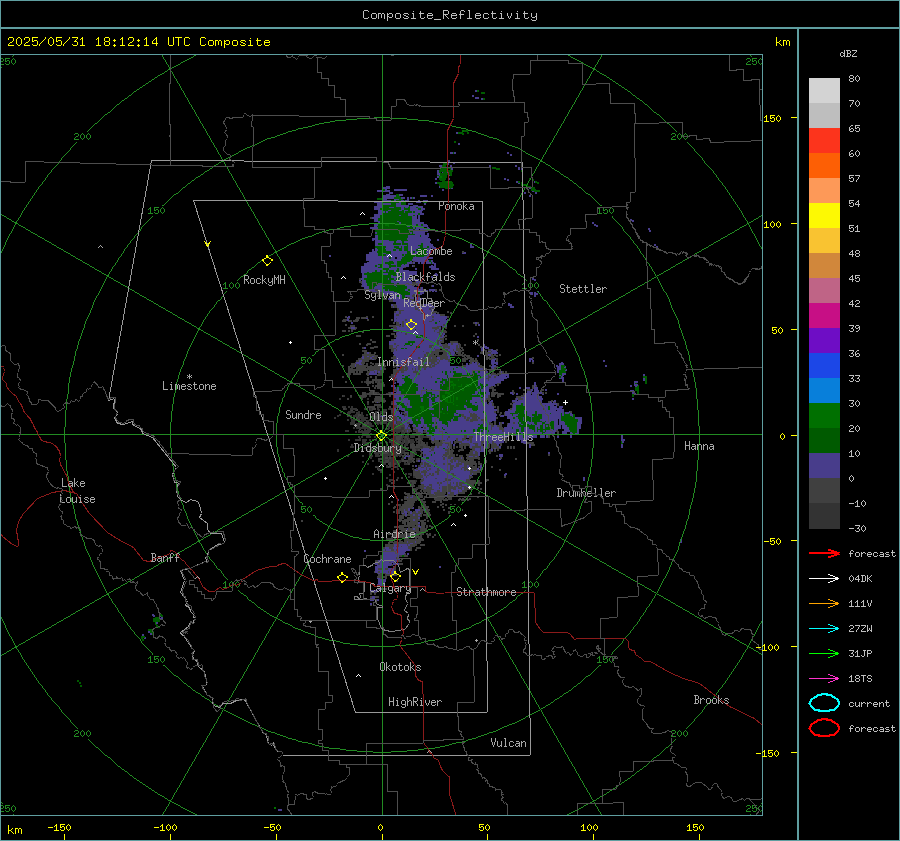
Task: Click the Olds town label
Action: (x=381, y=417)
